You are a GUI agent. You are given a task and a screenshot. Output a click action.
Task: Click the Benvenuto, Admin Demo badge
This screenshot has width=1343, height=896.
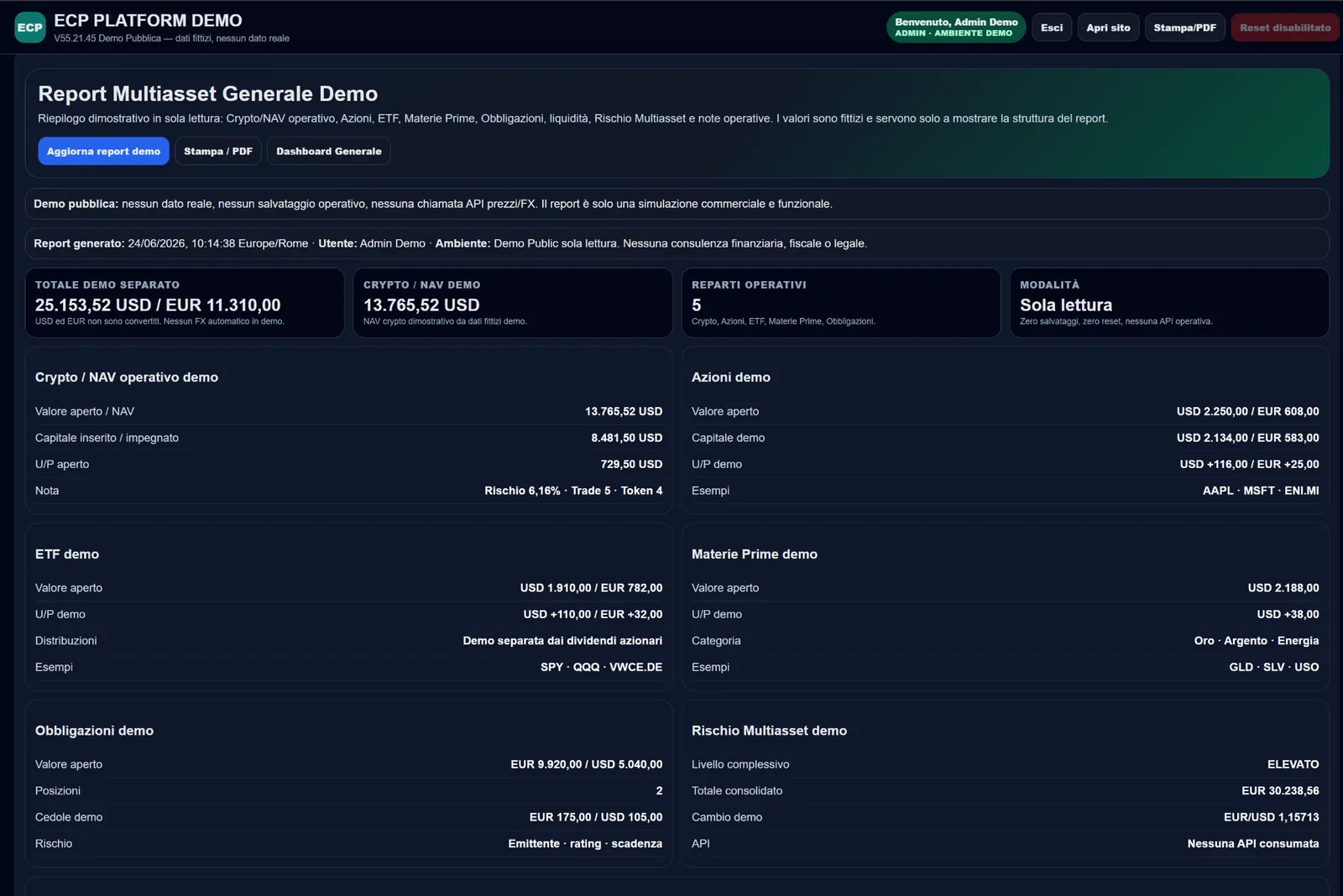pos(956,28)
